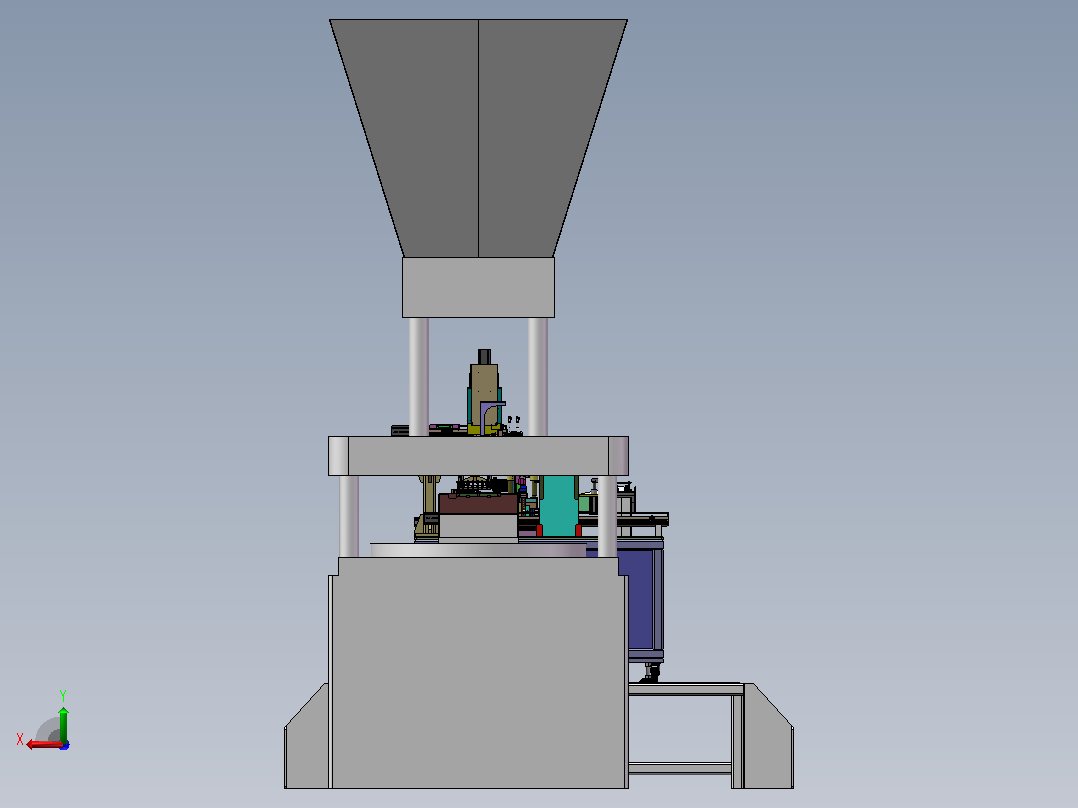Select the right upper support column
1078x808 pixels.
click(538, 377)
